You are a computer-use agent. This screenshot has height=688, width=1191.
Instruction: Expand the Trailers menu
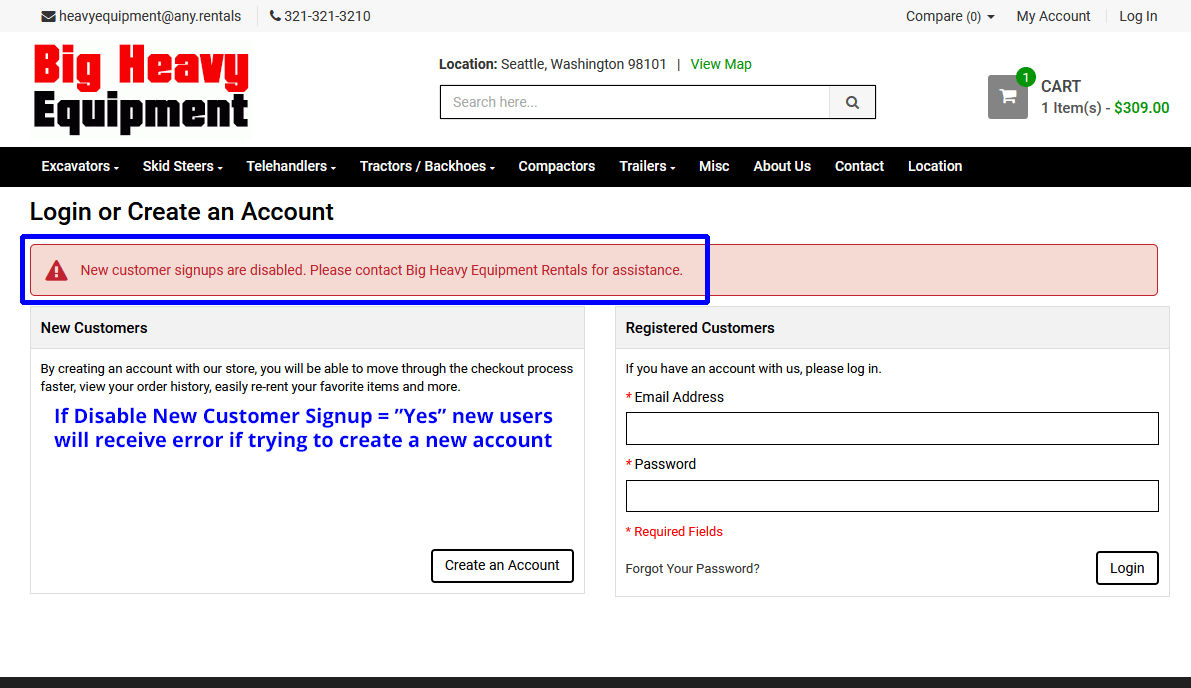point(647,166)
